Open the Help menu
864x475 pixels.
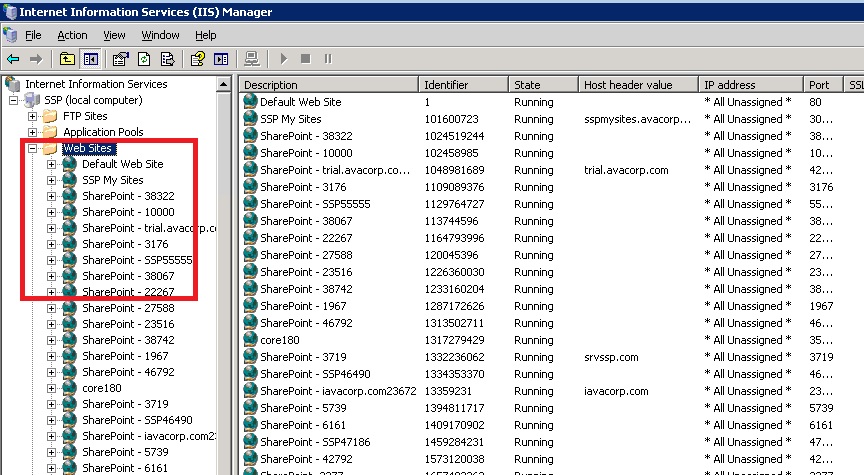tap(206, 35)
